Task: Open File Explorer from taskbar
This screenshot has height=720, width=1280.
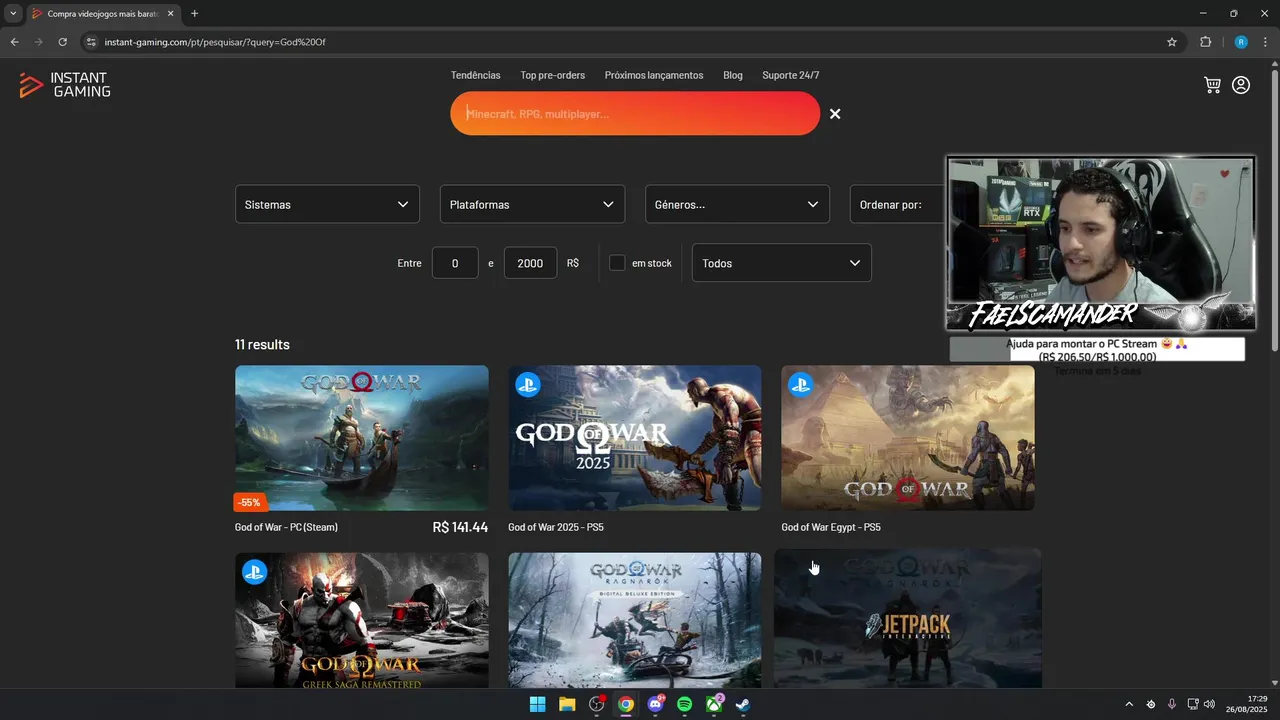Action: [567, 704]
